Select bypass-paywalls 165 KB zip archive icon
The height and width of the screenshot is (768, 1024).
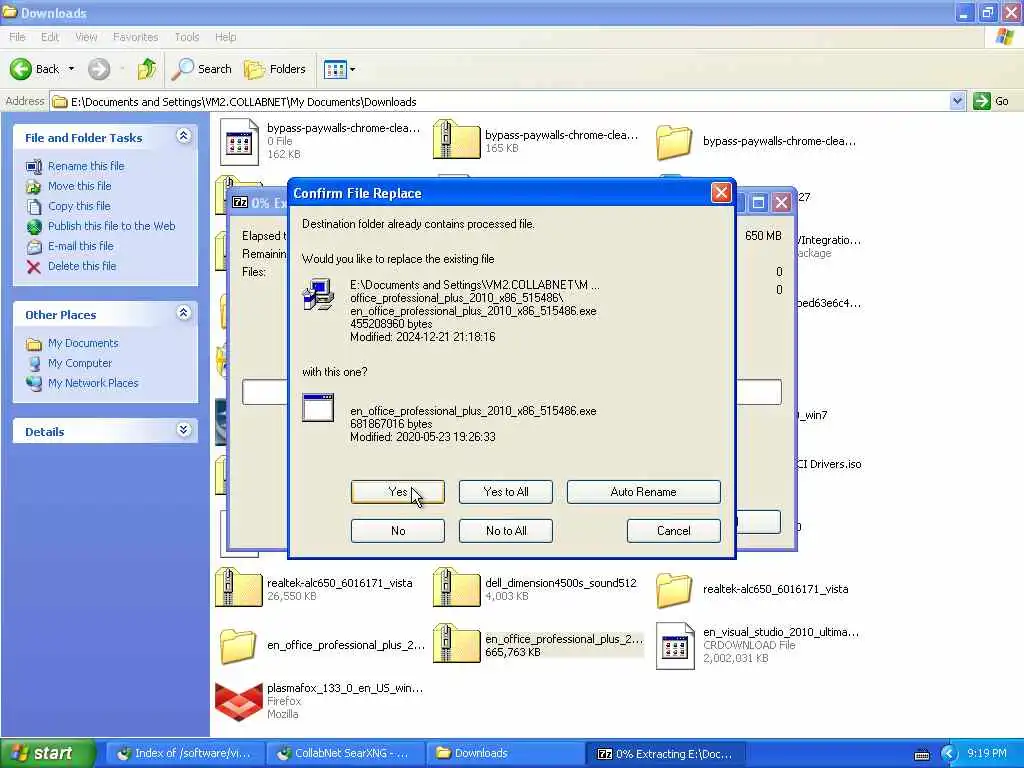pos(456,139)
